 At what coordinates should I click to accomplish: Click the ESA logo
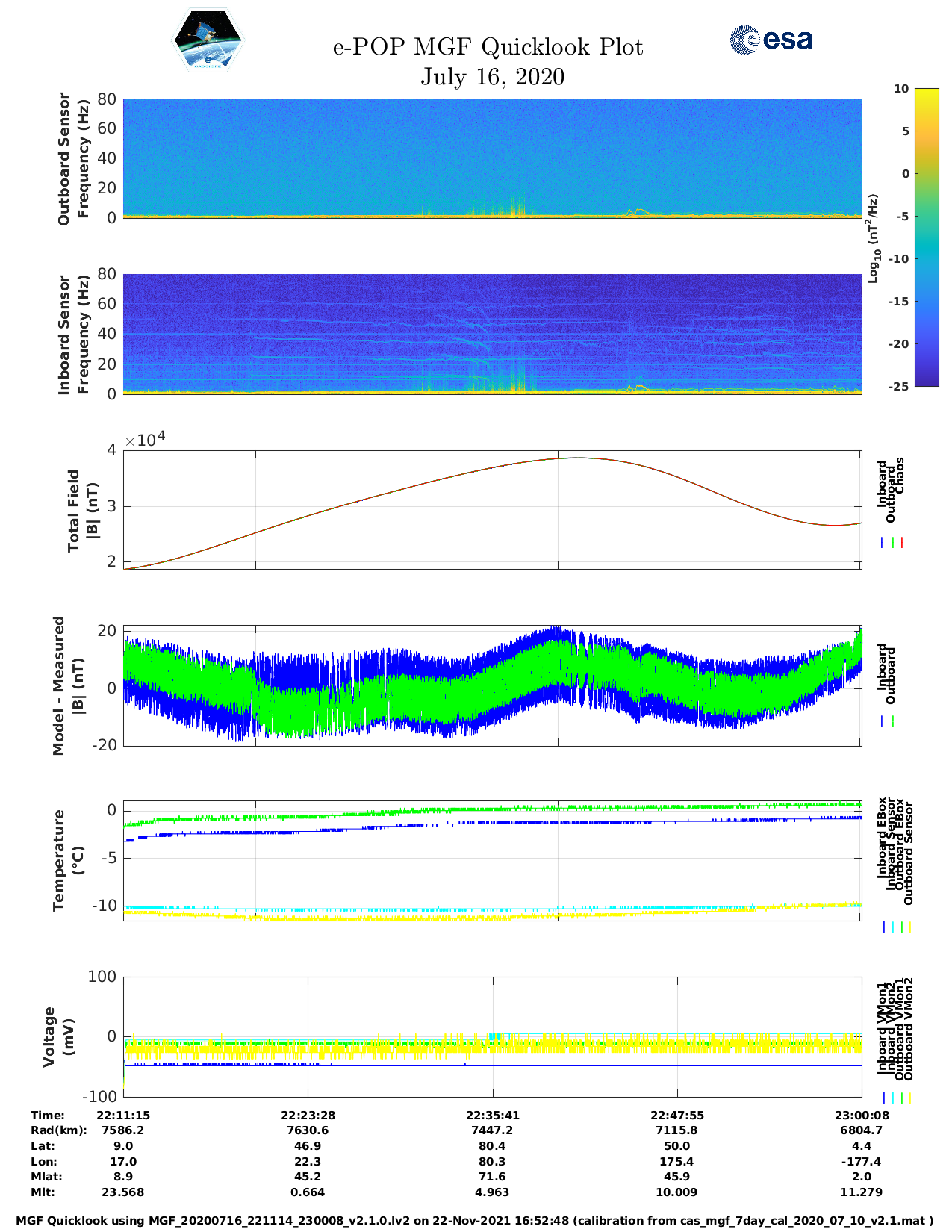(771, 40)
